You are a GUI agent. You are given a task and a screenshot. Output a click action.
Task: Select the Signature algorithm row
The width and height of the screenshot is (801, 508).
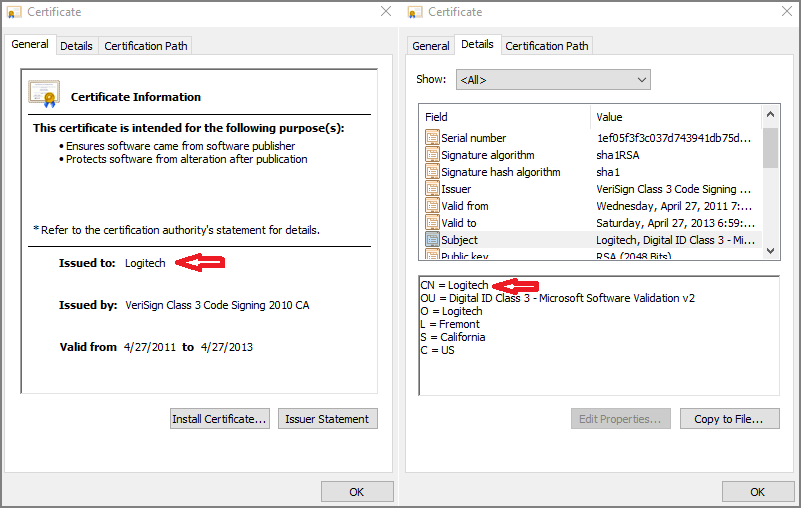(593, 155)
